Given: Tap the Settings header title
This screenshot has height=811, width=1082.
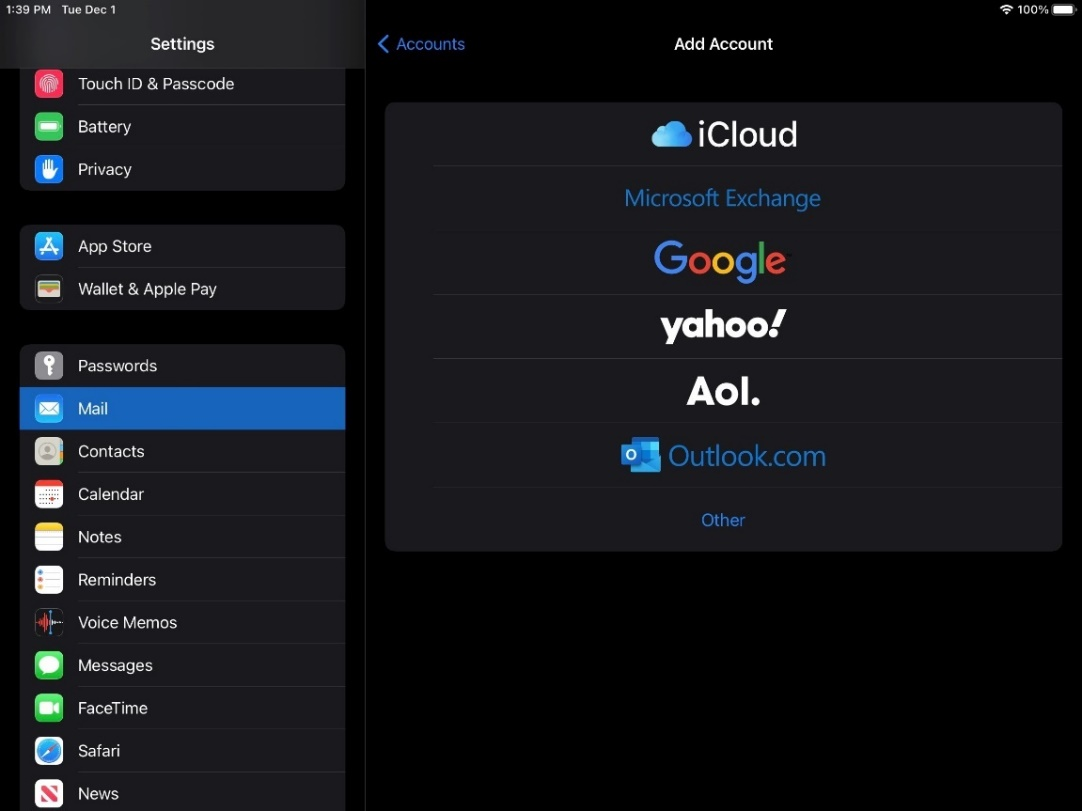Looking at the screenshot, I should 182,43.
